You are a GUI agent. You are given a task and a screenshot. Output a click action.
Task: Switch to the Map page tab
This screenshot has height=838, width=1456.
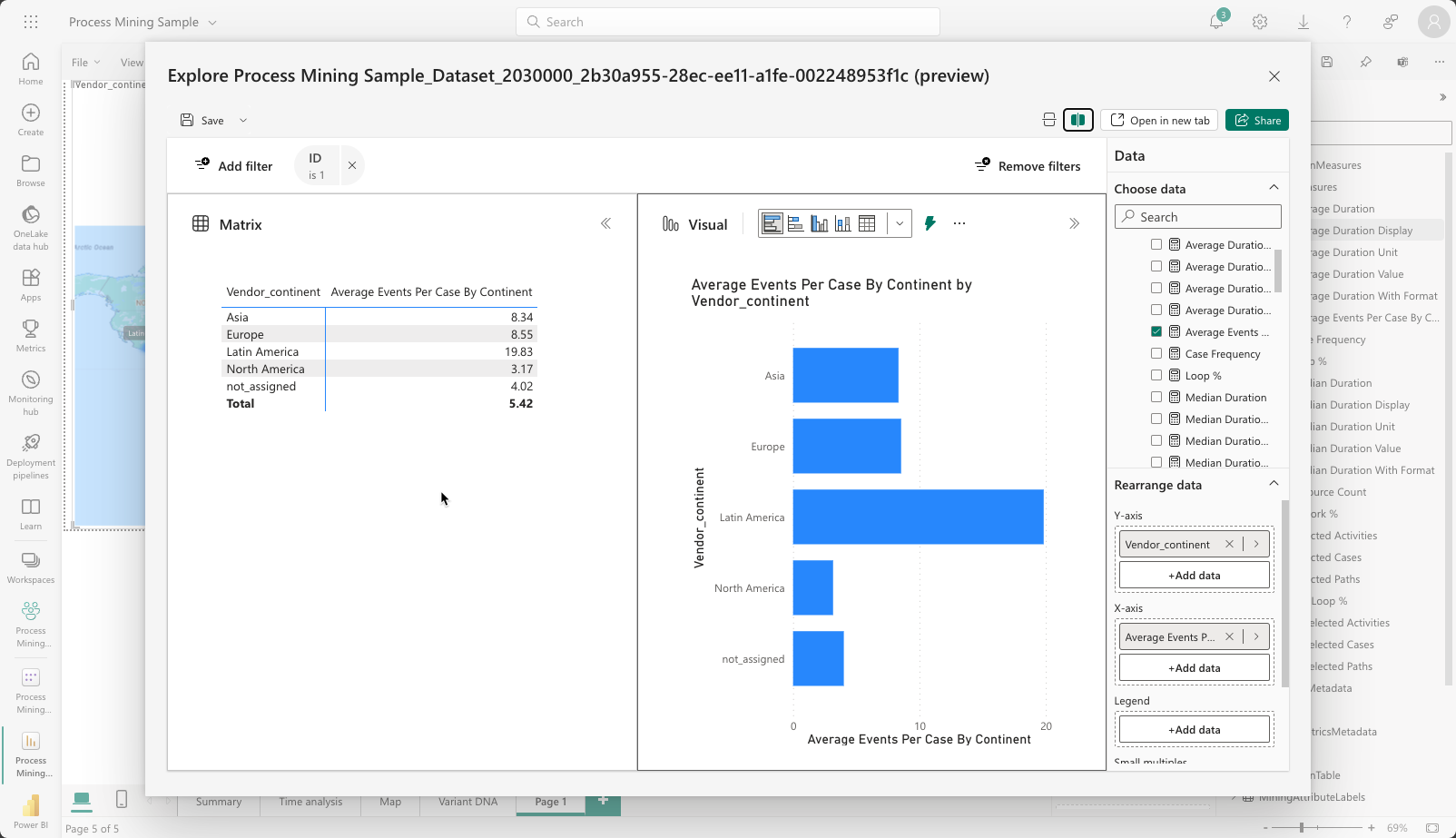390,802
